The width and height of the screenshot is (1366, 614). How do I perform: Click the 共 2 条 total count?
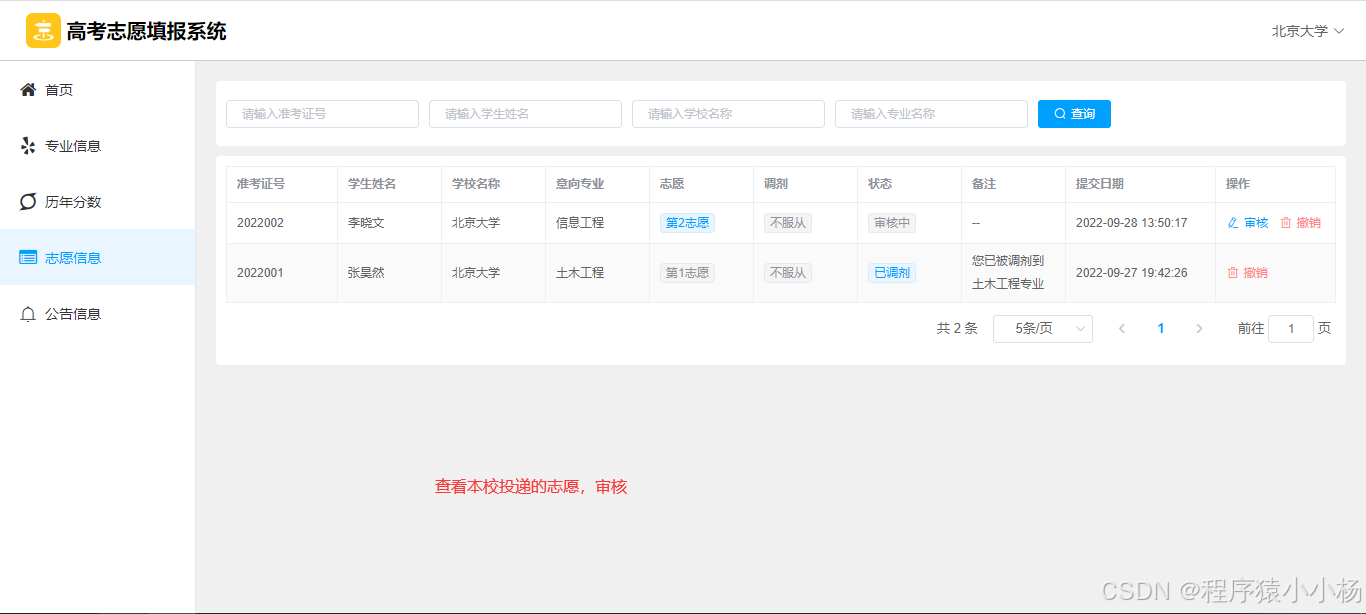[957, 329]
